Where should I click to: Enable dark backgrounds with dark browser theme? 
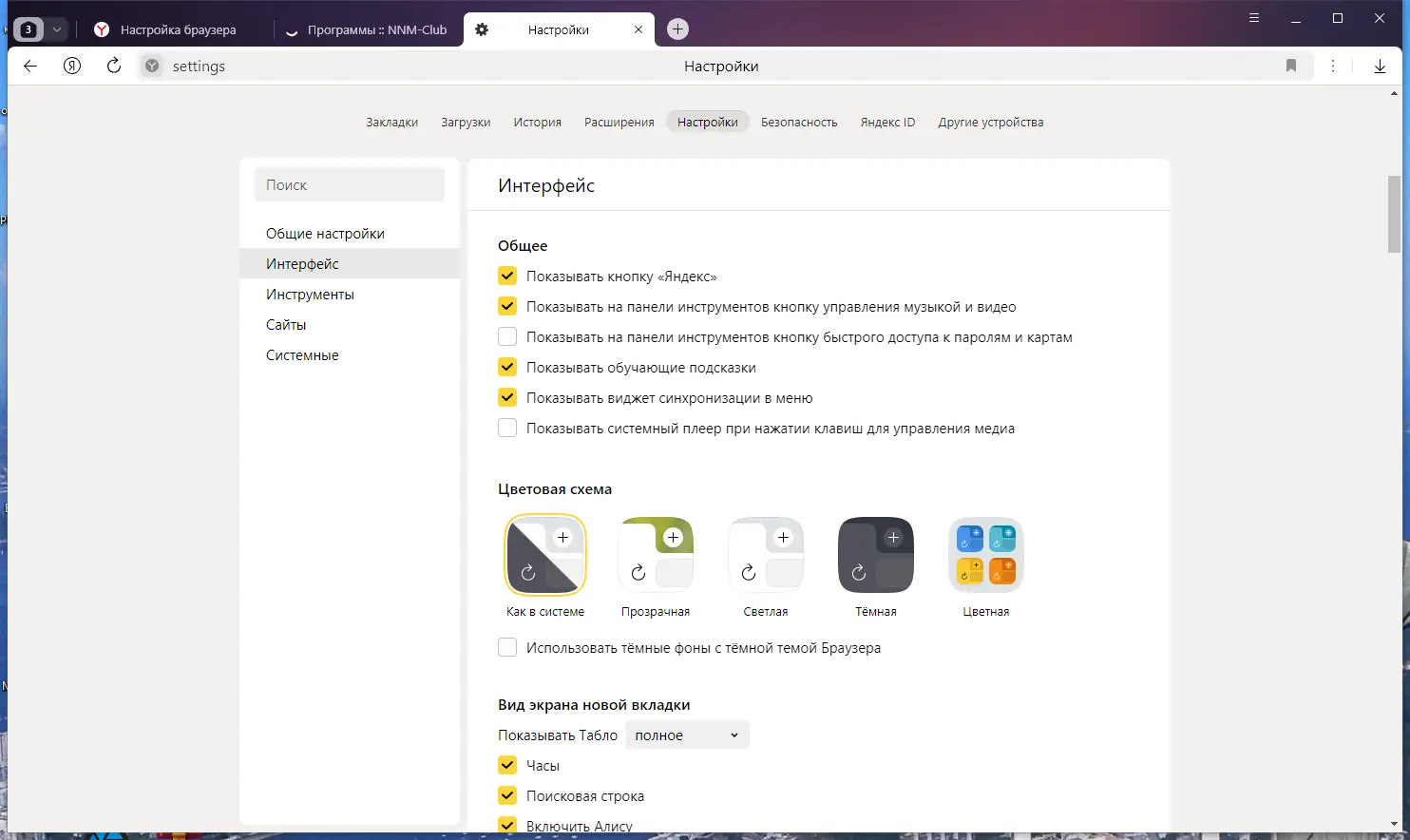coord(507,648)
